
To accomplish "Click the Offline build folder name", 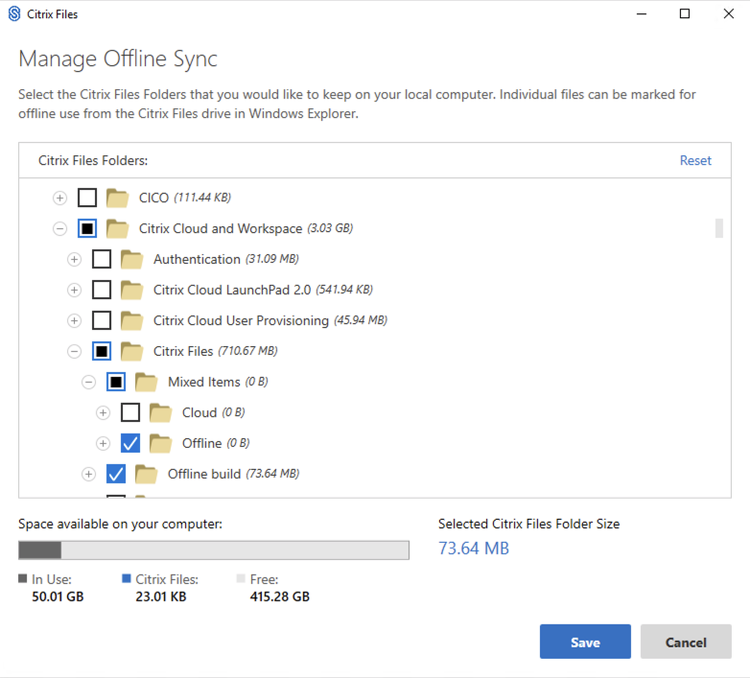I will tap(204, 474).
